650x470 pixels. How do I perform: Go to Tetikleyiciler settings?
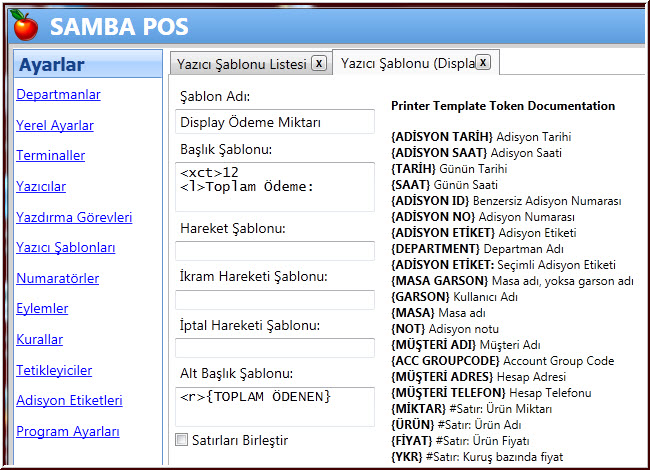[54, 370]
